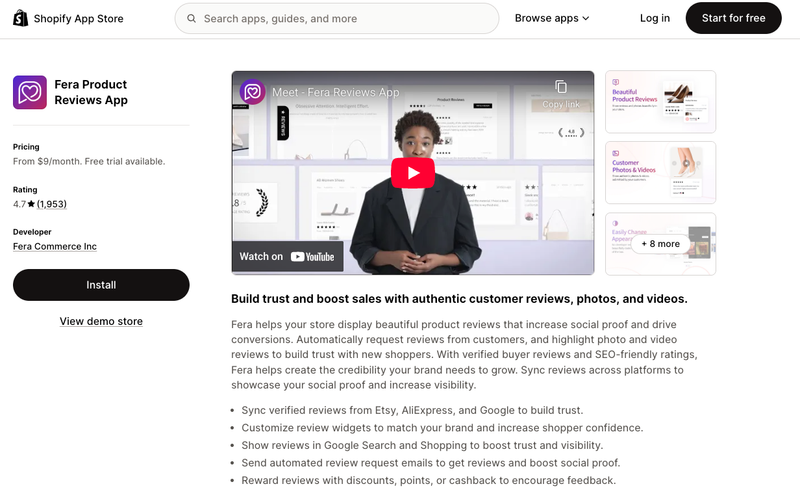
Task: Click bullet Sync verified reviews from Etsy
Action: 412,410
